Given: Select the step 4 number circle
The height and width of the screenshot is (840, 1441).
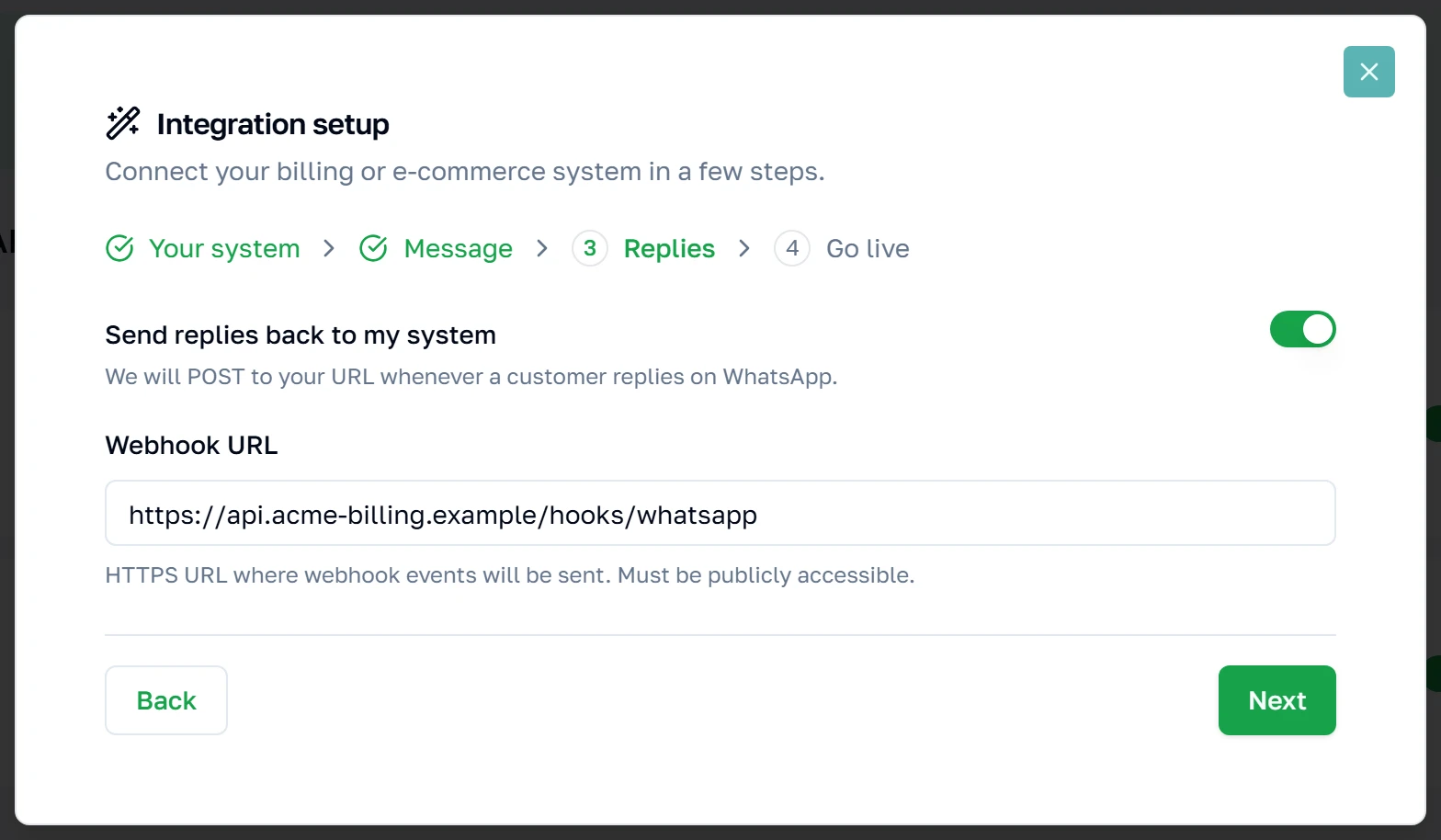Looking at the screenshot, I should tap(792, 248).
